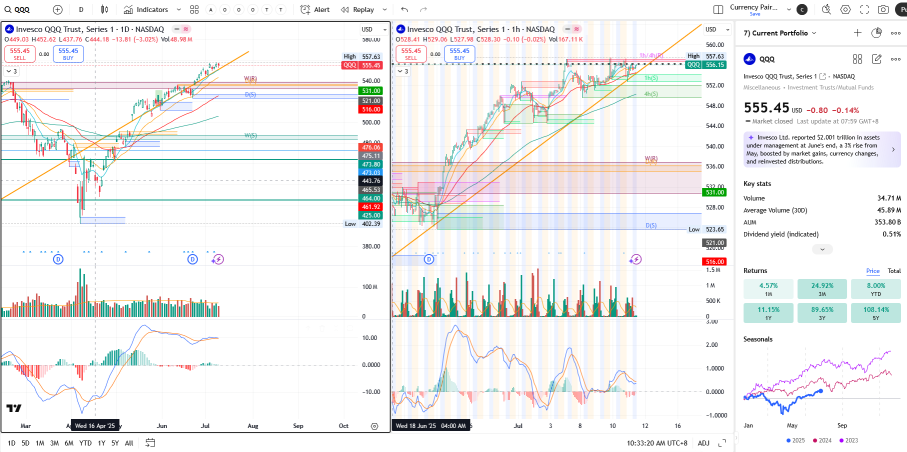This screenshot has width=907, height=452.
Task: Select the 4.57% 1W returns tile
Action: coord(768,289)
